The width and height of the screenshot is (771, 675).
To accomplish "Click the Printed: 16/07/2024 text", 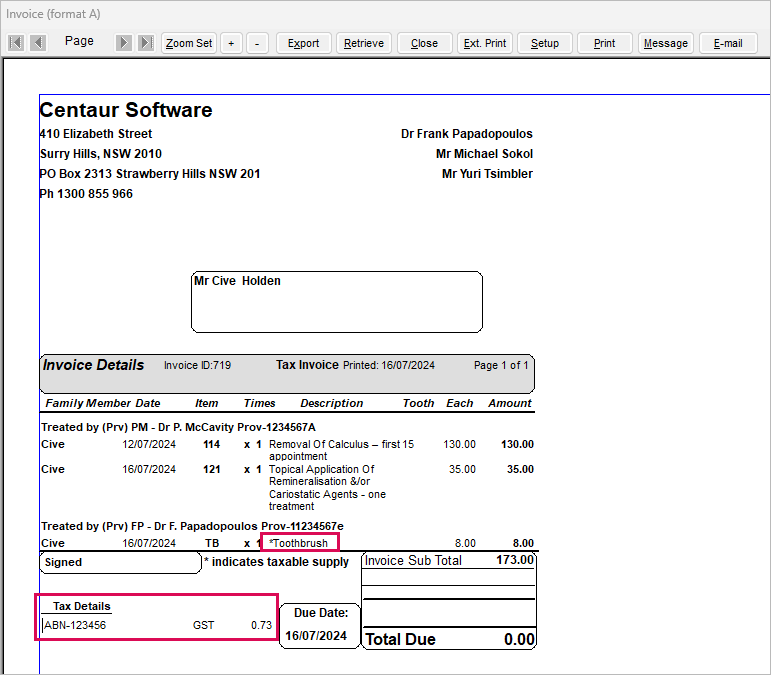I will click(388, 365).
